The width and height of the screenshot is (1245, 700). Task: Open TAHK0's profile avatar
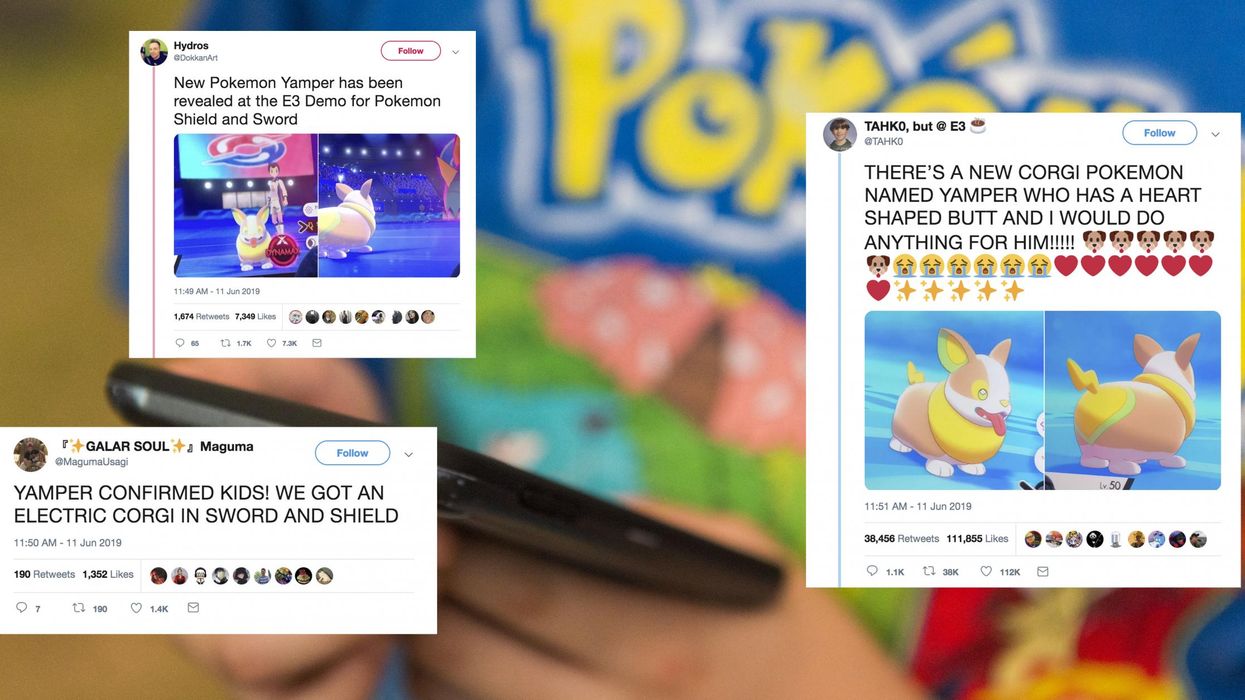[840, 134]
